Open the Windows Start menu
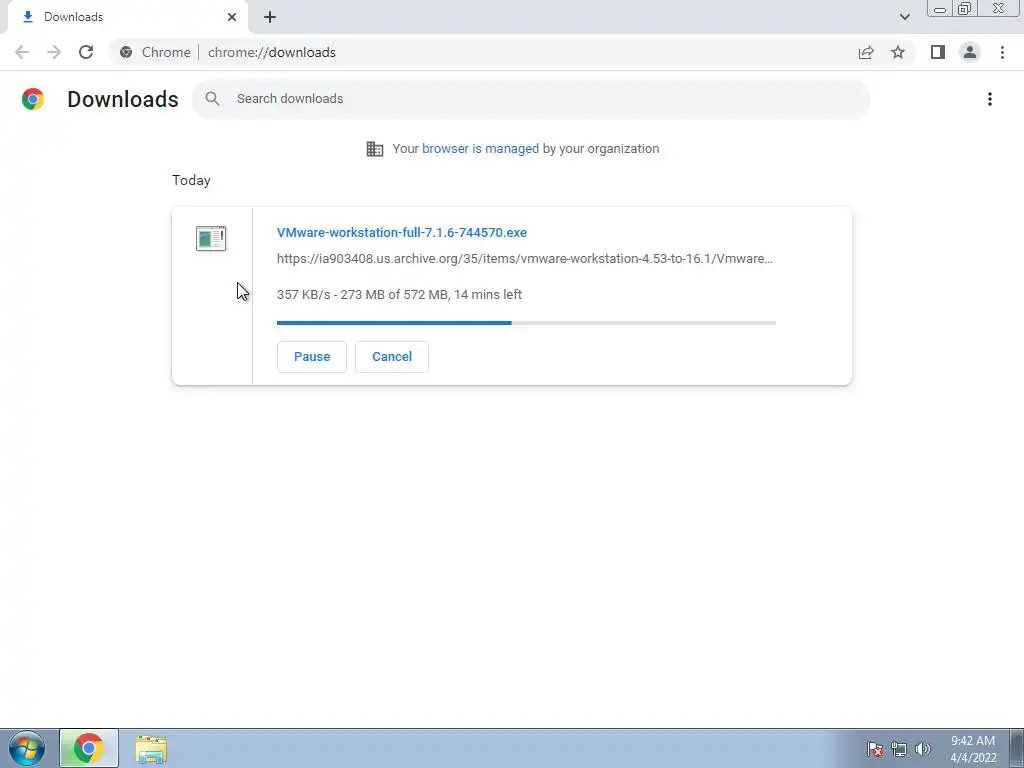This screenshot has height=768, width=1024. [x=27, y=748]
